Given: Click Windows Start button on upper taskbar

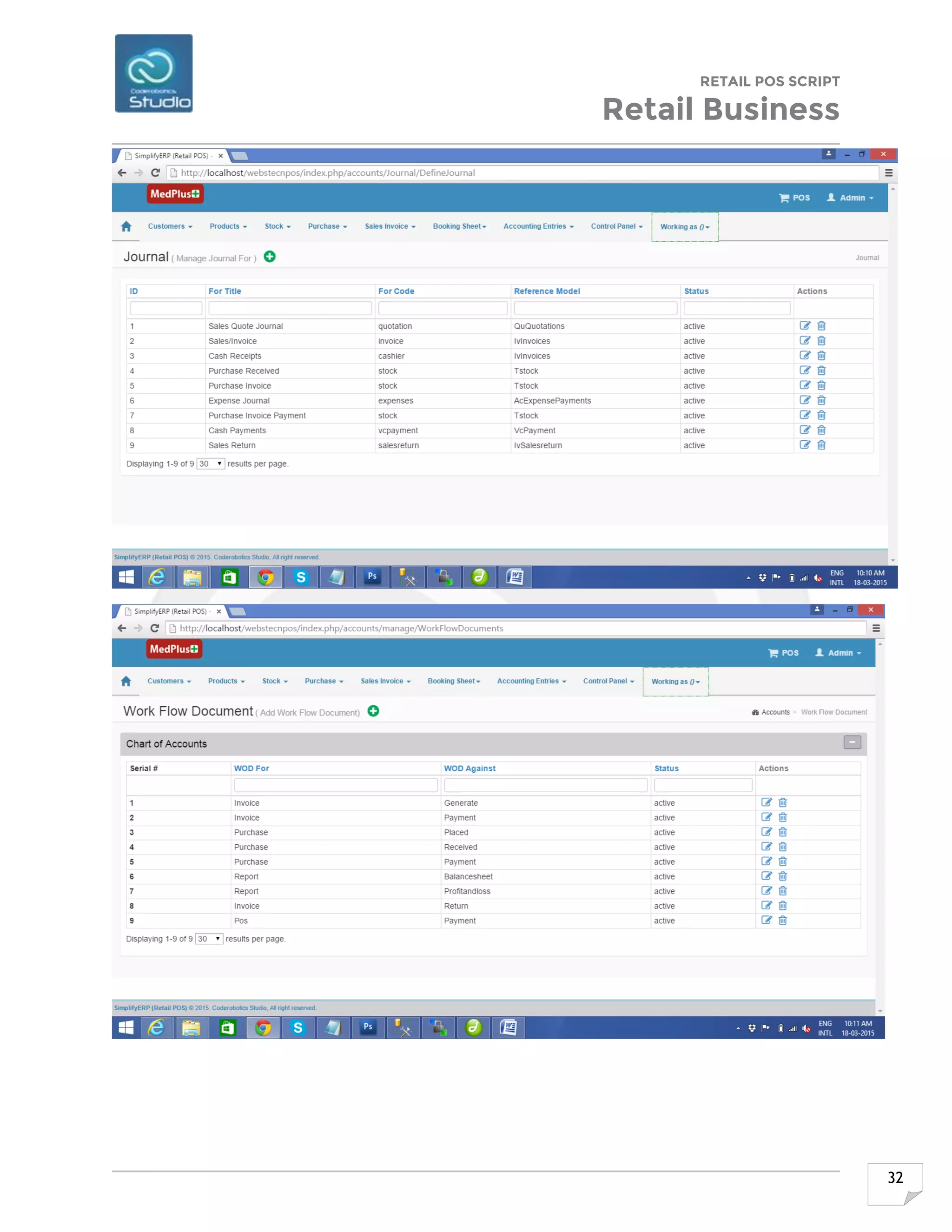Looking at the screenshot, I should 126,577.
